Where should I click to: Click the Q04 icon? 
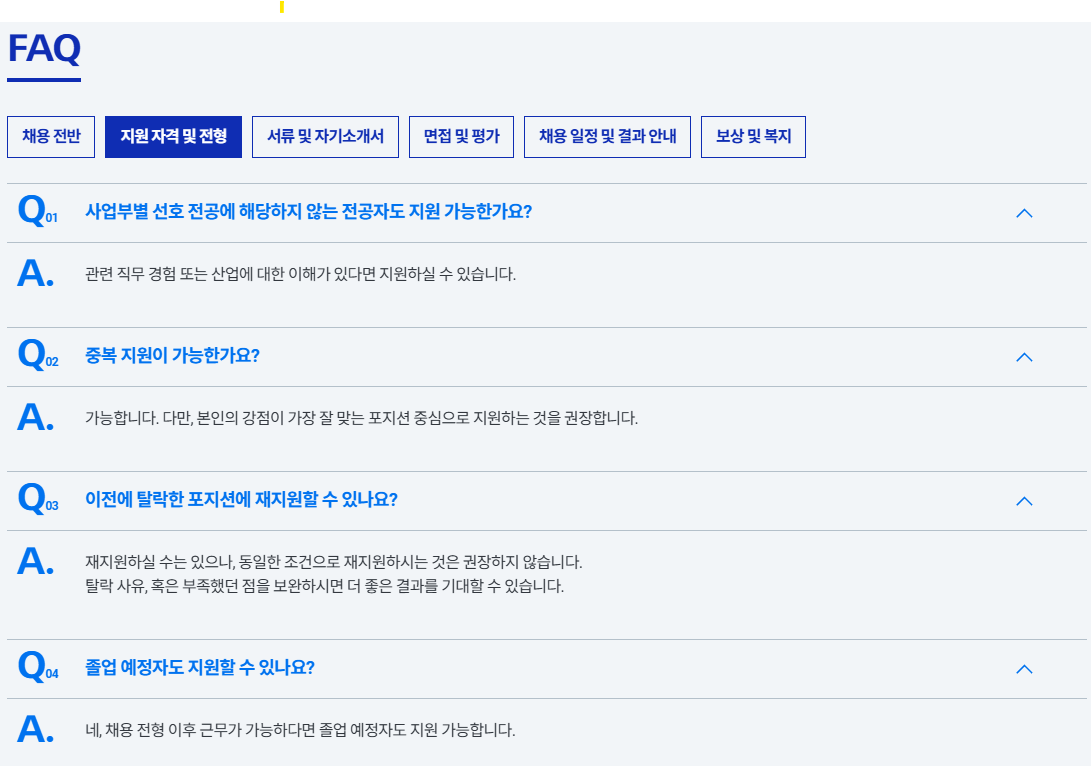coord(38,667)
